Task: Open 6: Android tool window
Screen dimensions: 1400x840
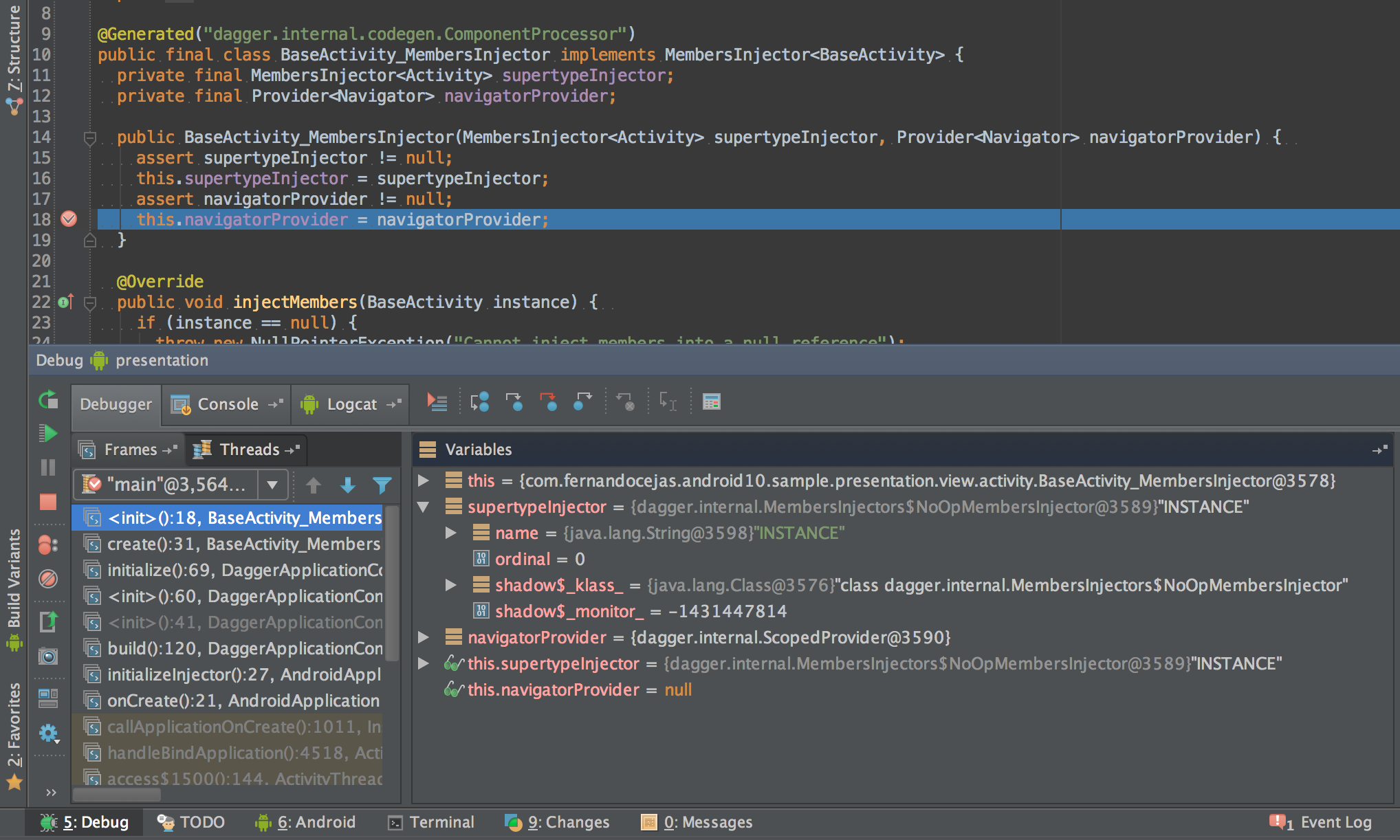Action: point(305,822)
